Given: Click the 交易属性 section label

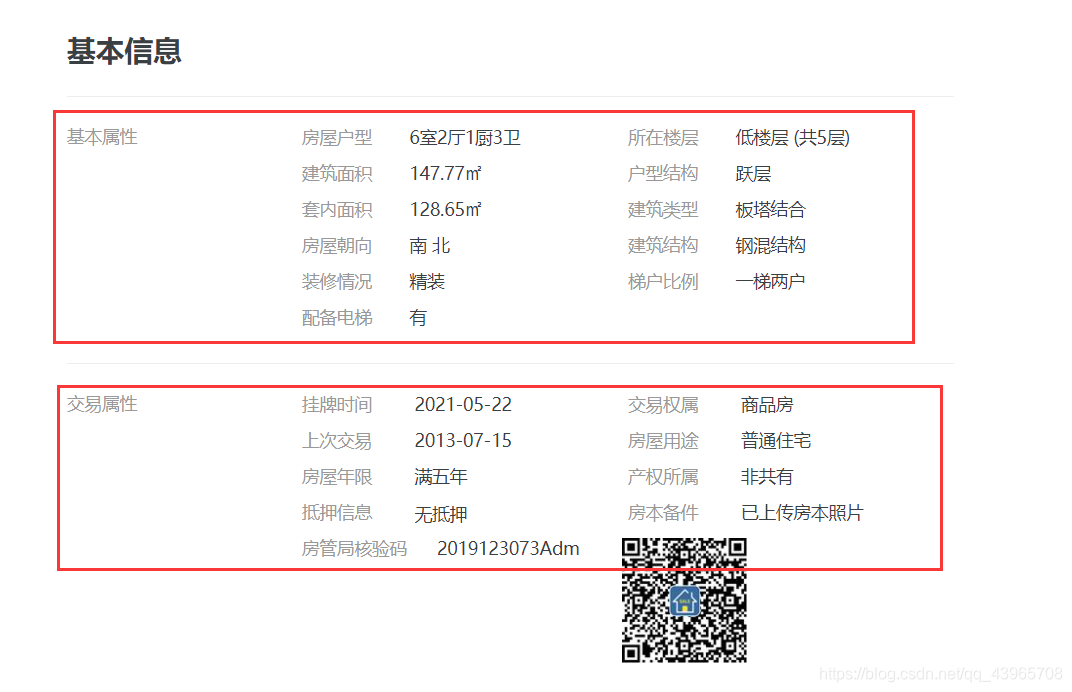Looking at the screenshot, I should point(102,404).
